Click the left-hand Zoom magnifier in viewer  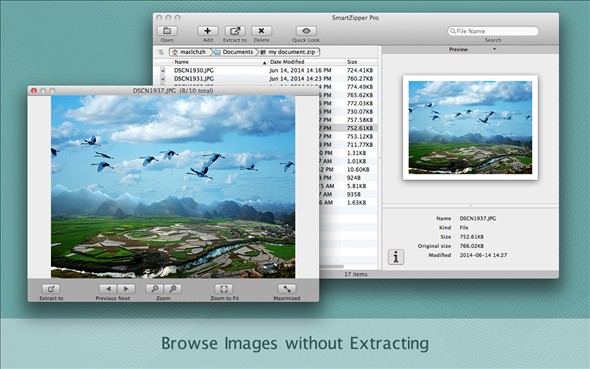(155, 289)
